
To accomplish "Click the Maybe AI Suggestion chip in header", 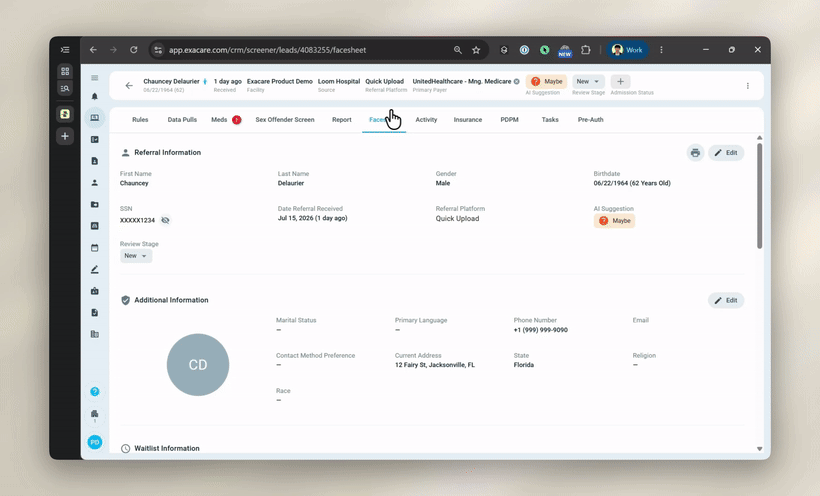I will tap(546, 82).
